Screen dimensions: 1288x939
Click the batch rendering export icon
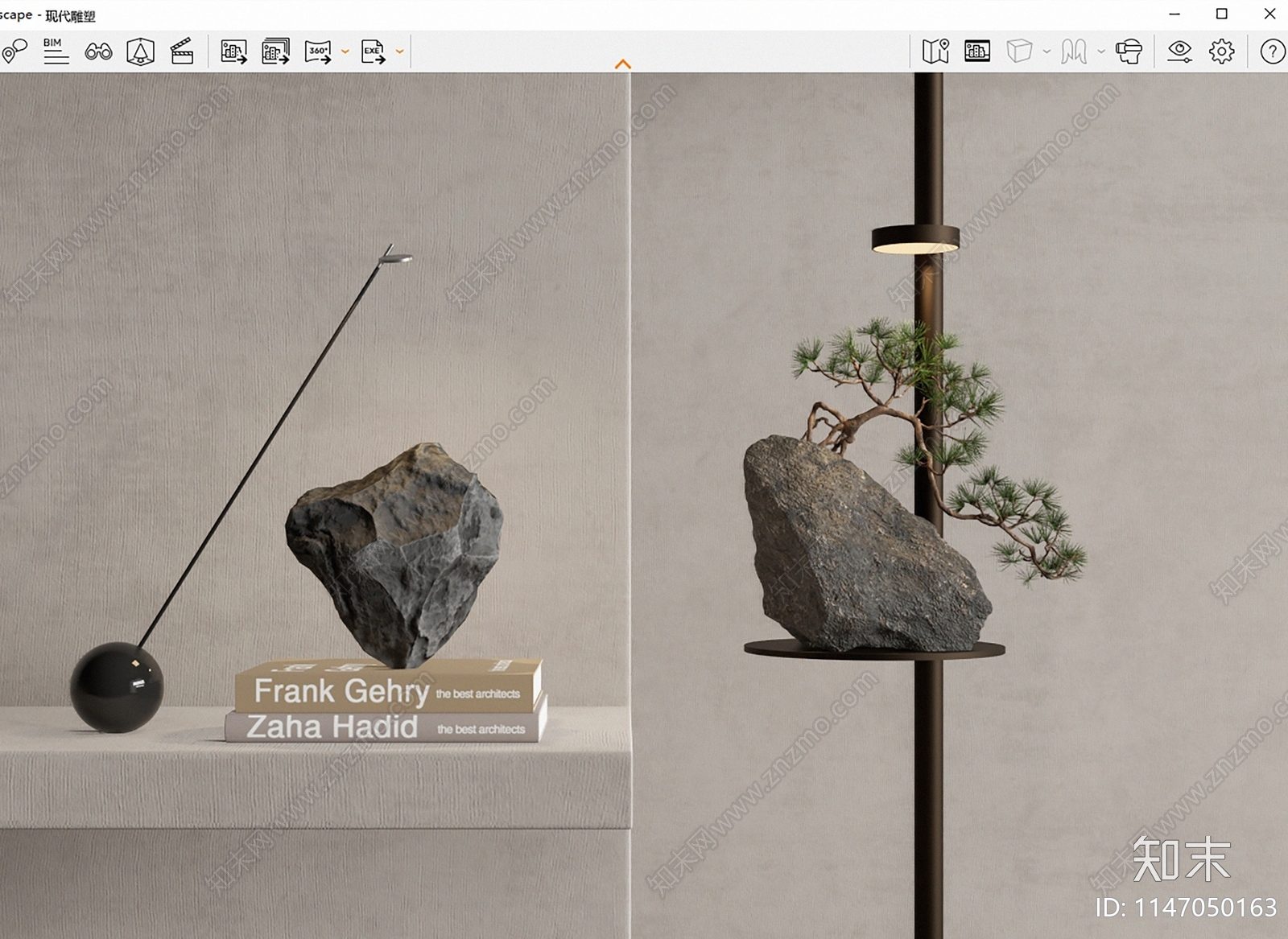pyautogui.click(x=275, y=51)
